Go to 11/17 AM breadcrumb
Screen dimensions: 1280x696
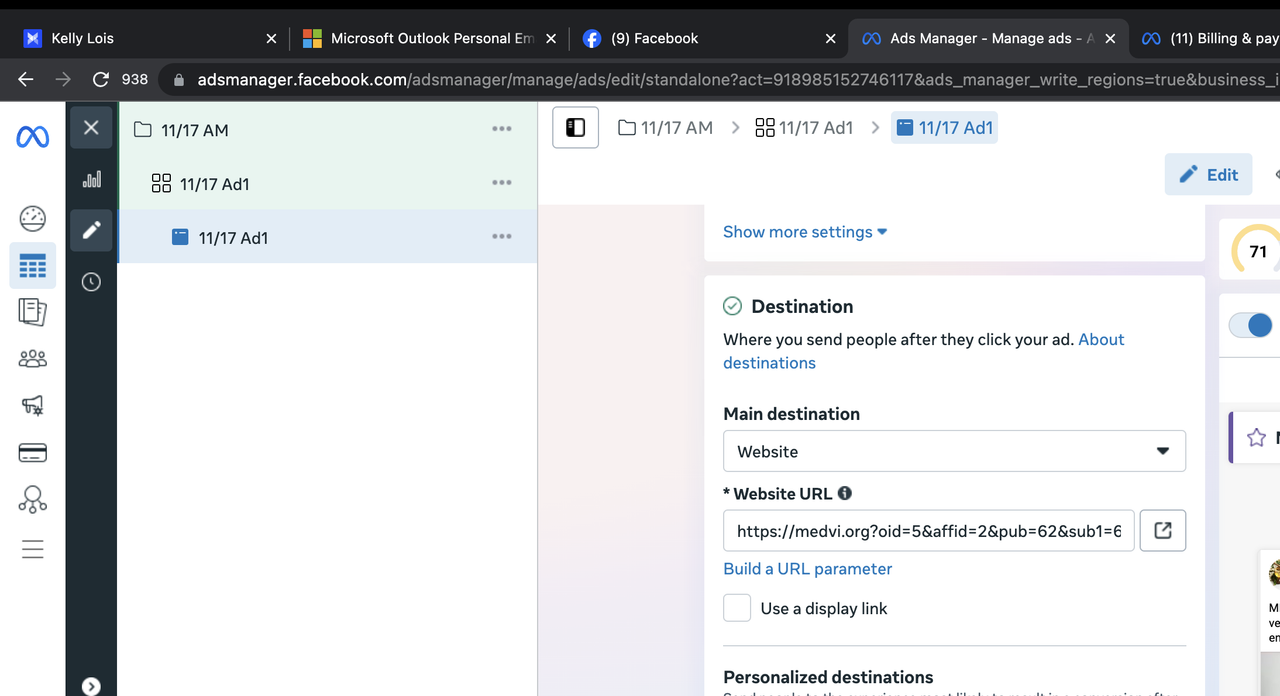pos(666,127)
